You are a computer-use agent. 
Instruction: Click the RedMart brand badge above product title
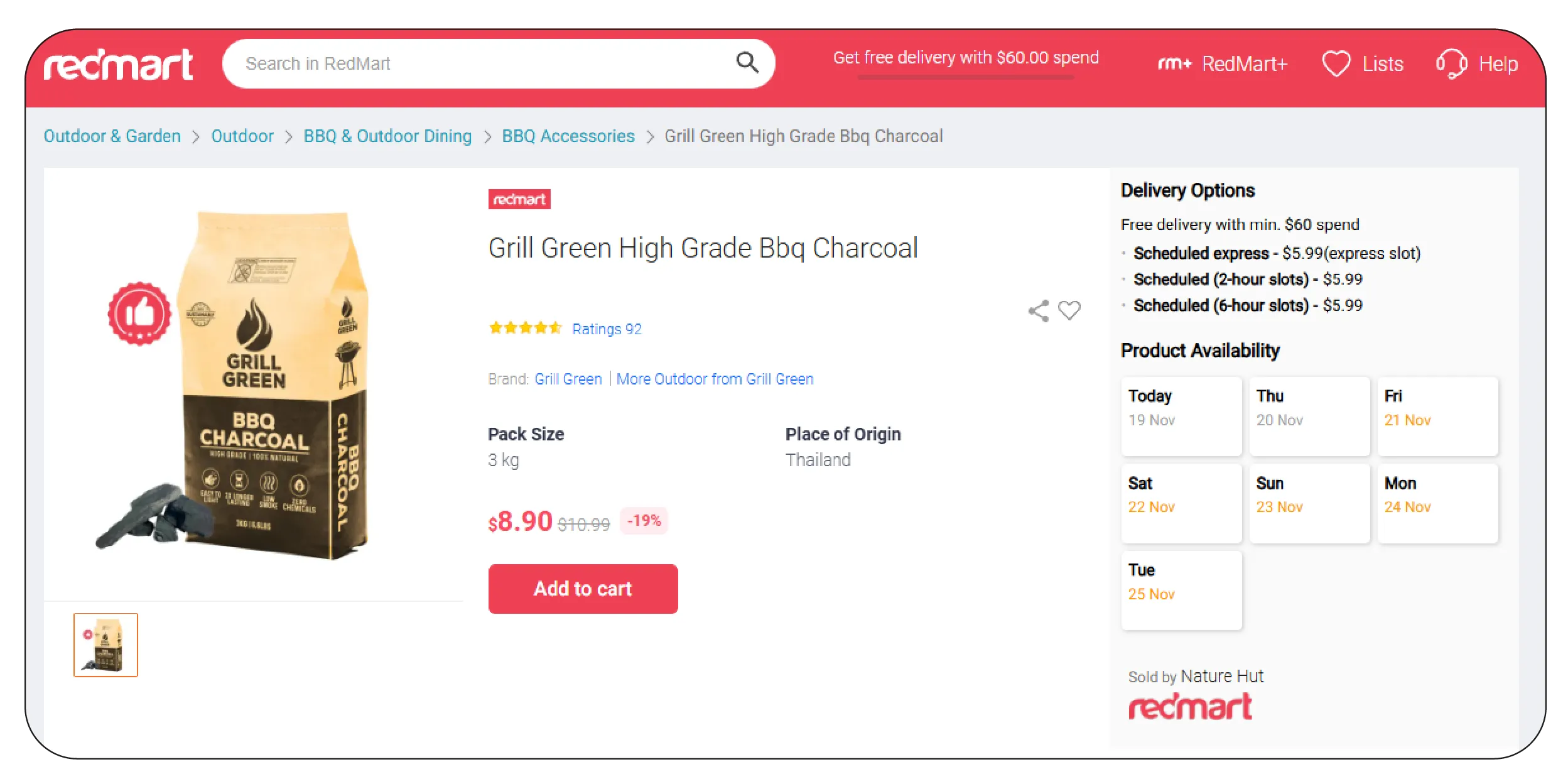(x=519, y=200)
